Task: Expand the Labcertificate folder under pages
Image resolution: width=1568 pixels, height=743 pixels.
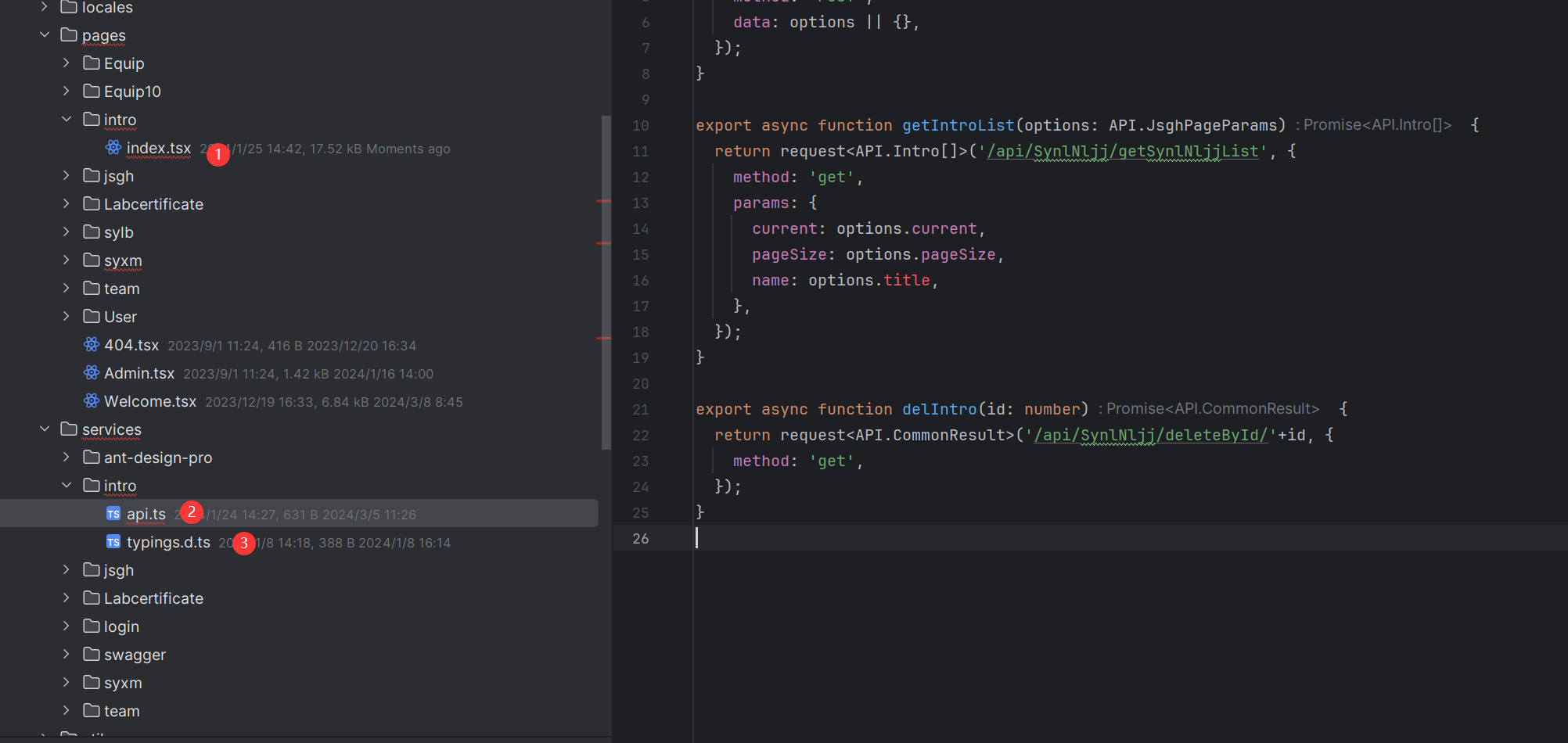Action: tap(67, 204)
